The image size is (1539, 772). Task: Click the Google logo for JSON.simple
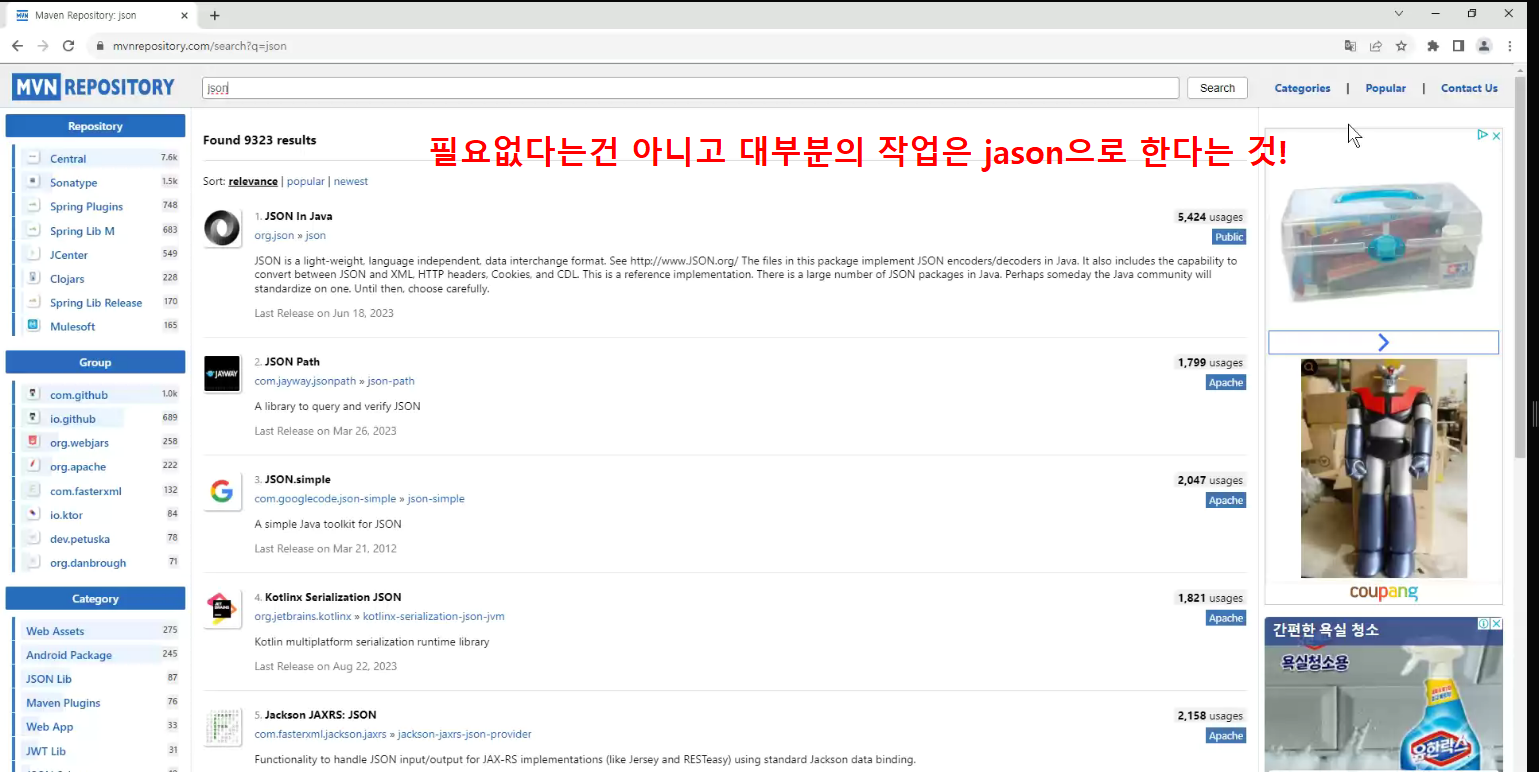[222, 492]
